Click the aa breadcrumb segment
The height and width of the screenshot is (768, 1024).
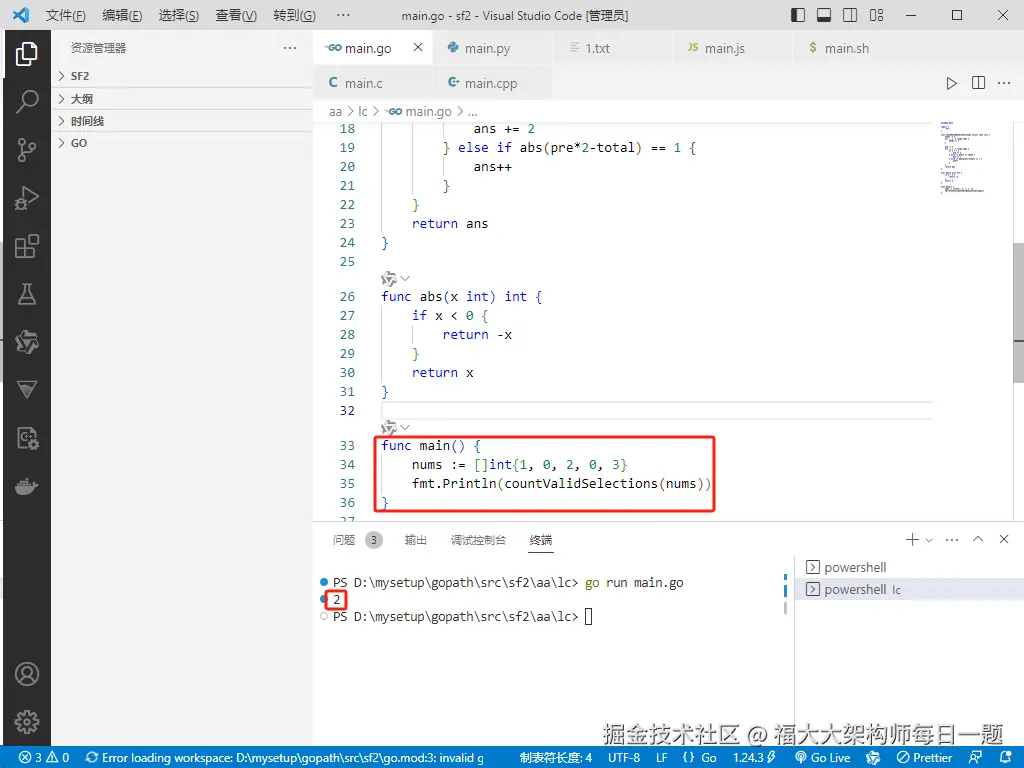coord(335,112)
